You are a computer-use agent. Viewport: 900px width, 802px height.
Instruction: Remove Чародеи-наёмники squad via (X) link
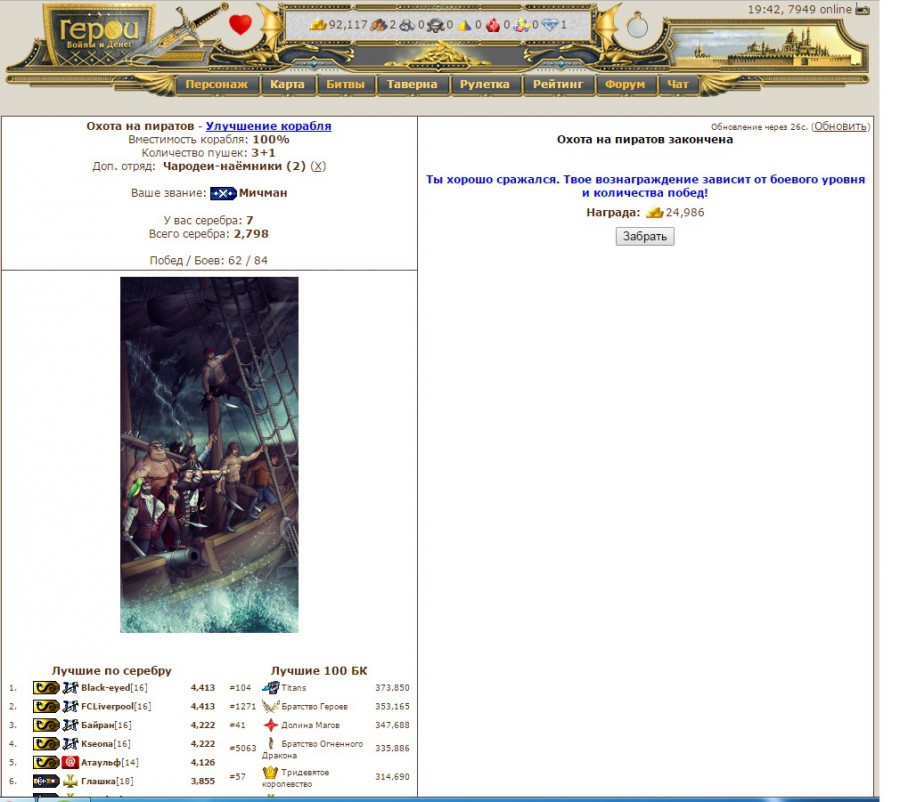tap(318, 166)
